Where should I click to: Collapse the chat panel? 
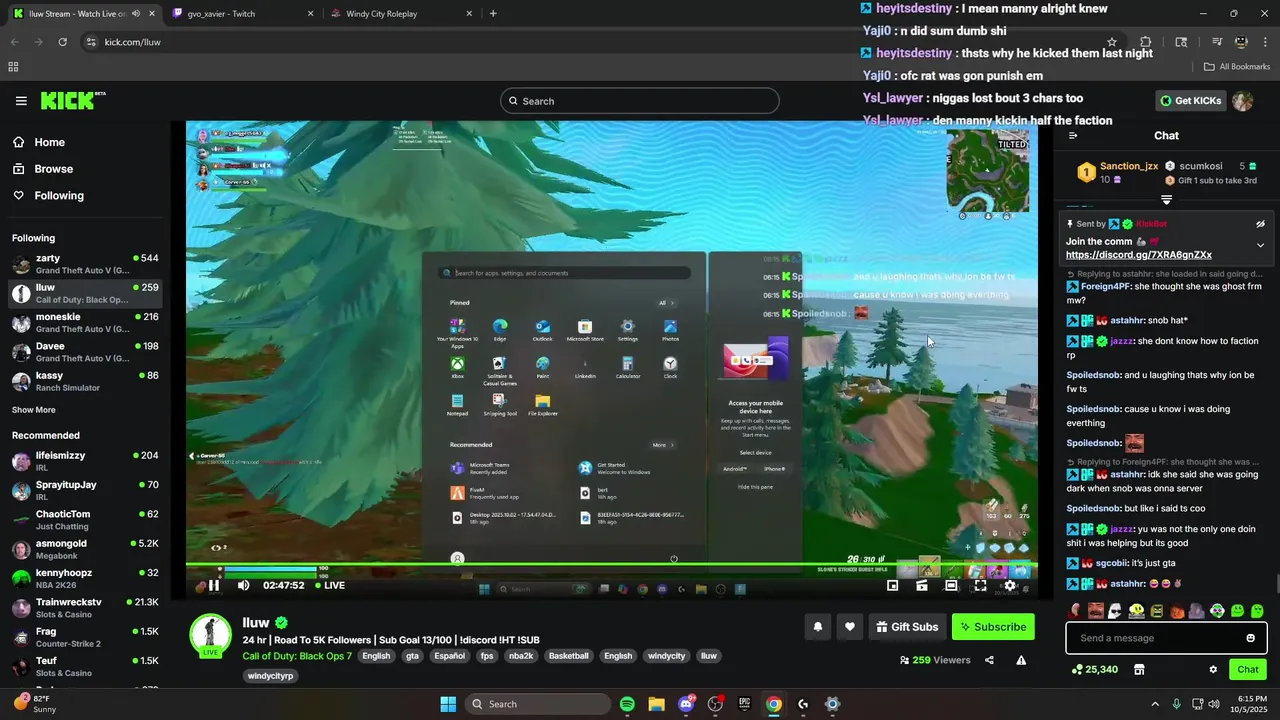pos(1073,136)
